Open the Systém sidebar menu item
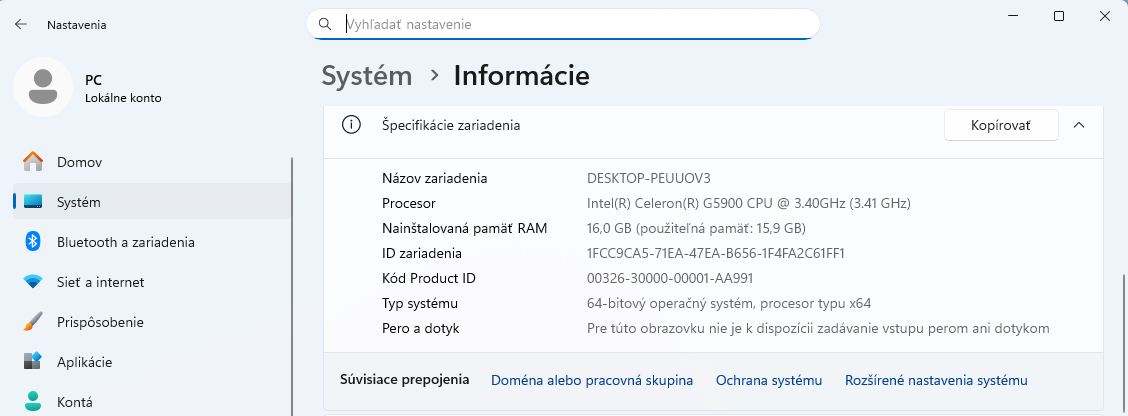Viewport: 1128px width, 416px height. (x=79, y=202)
